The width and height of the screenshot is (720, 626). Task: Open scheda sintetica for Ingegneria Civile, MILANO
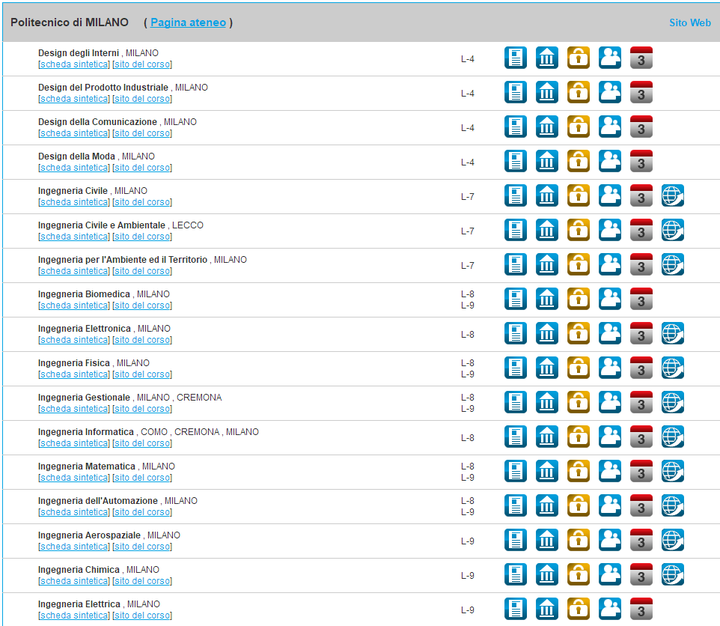(74, 202)
